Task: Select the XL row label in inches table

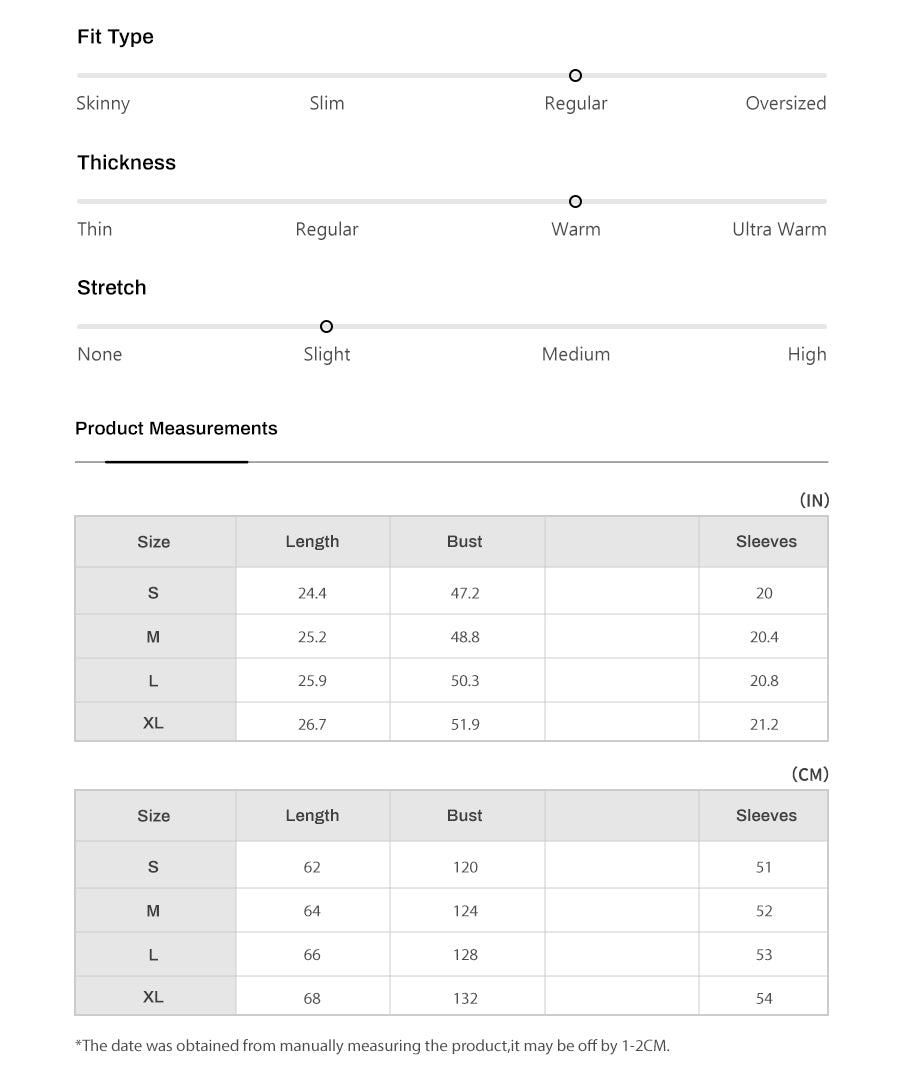Action: [153, 723]
